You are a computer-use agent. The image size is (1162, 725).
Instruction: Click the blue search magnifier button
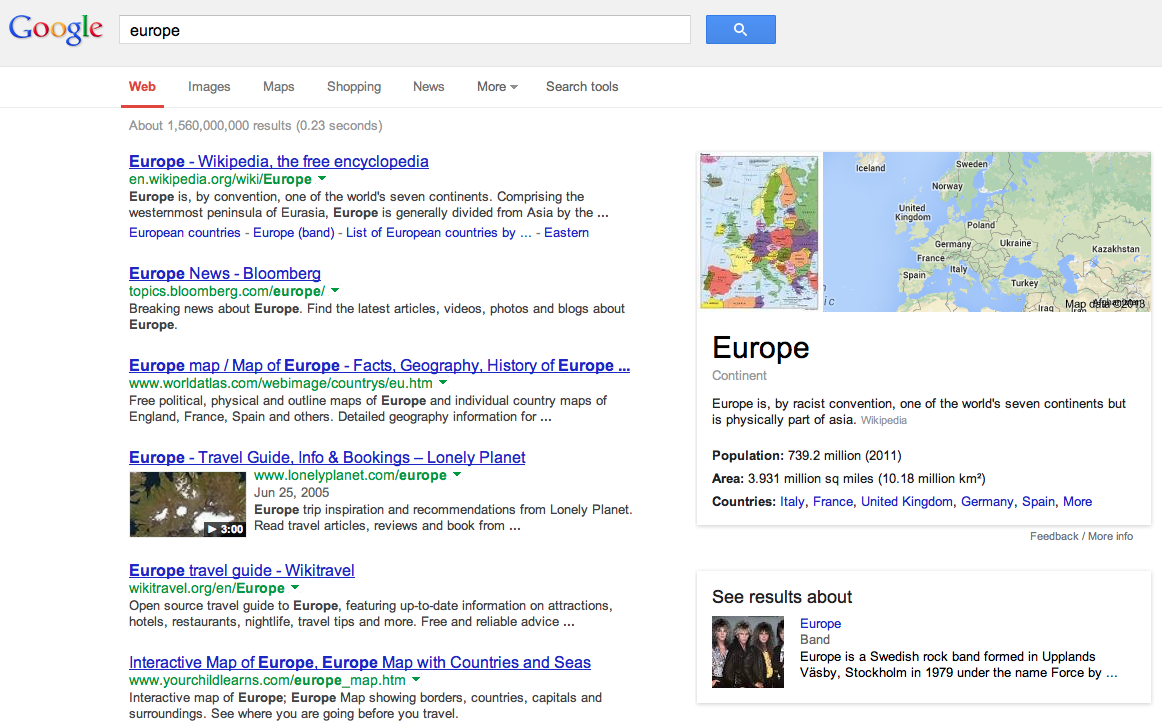(740, 30)
